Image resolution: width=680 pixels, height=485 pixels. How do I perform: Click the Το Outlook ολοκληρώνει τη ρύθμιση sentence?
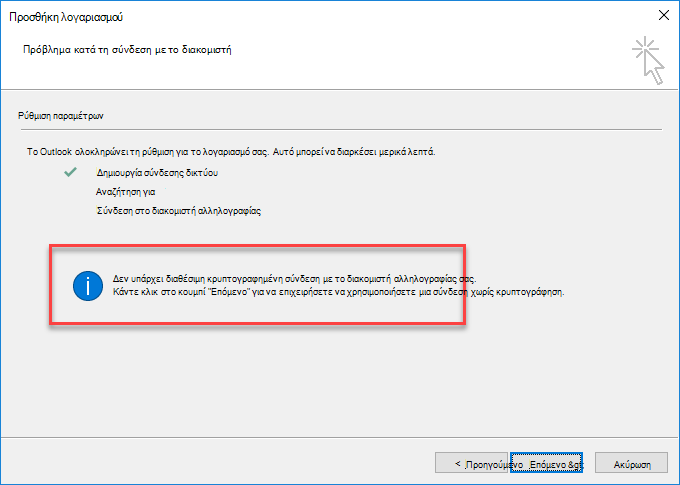pos(148,152)
